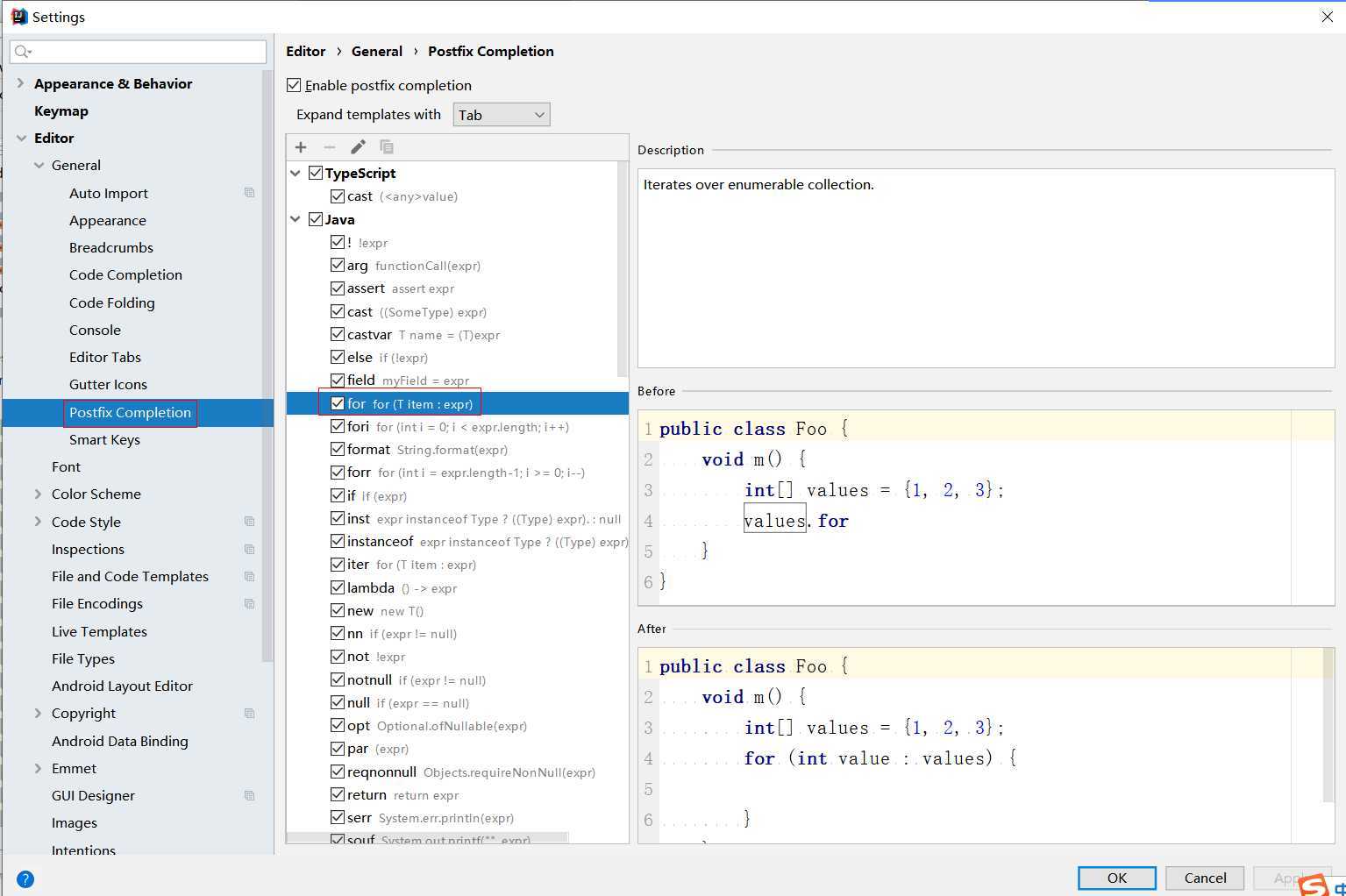The image size is (1346, 896).
Task: Uncheck the 'notnull' template checkbox
Action: (338, 679)
